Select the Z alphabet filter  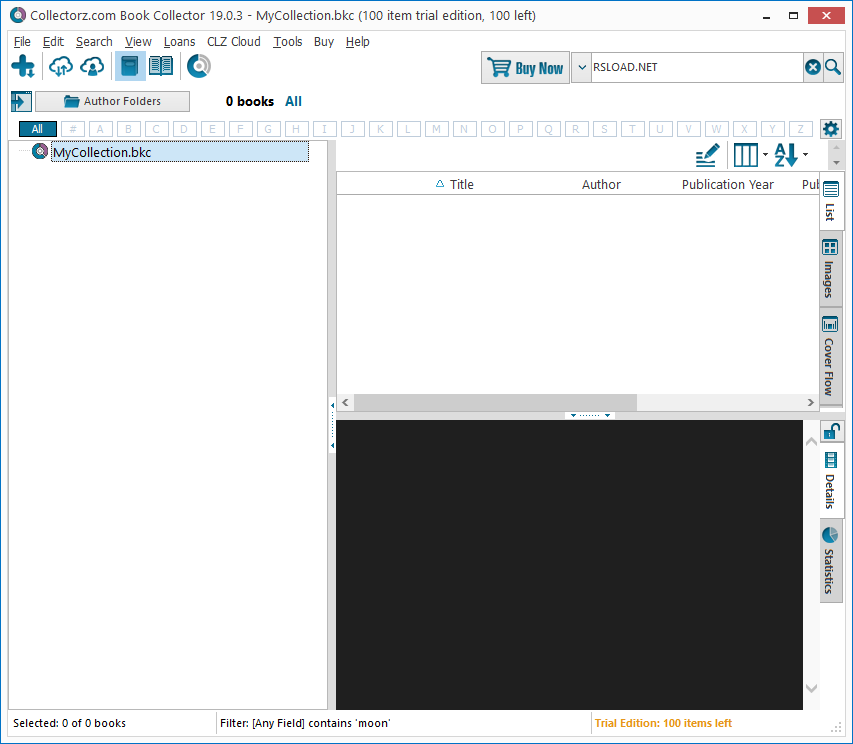pyautogui.click(x=800, y=129)
